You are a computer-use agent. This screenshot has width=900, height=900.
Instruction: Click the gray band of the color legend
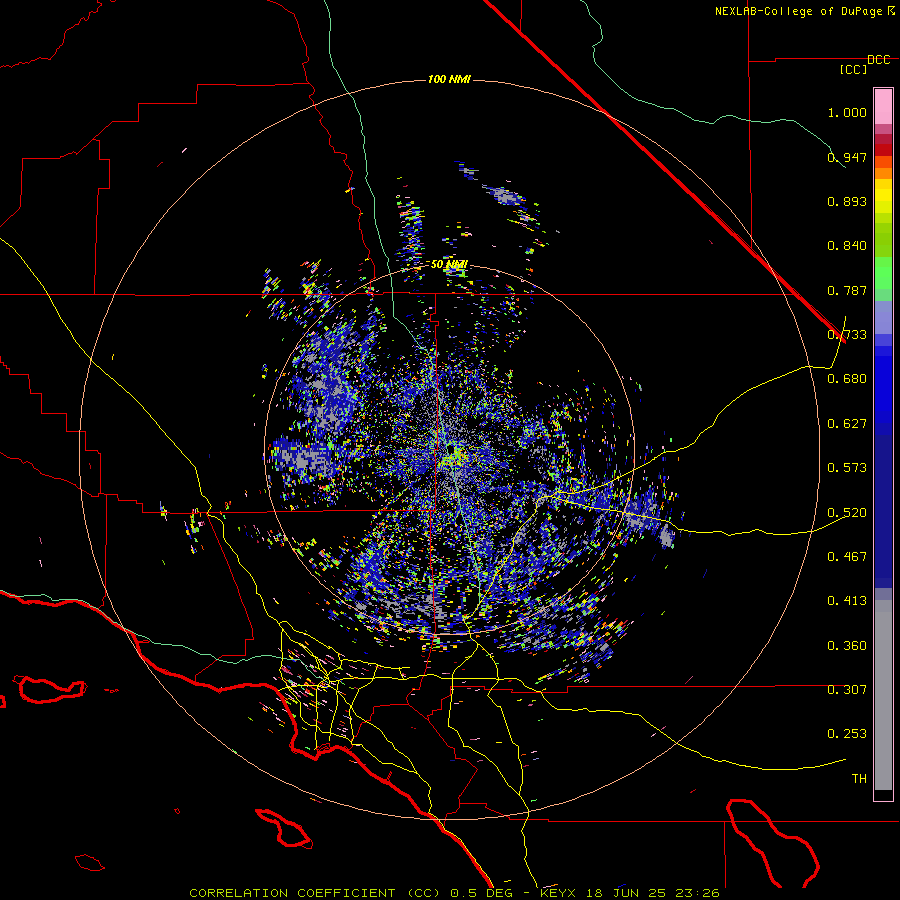[883, 695]
